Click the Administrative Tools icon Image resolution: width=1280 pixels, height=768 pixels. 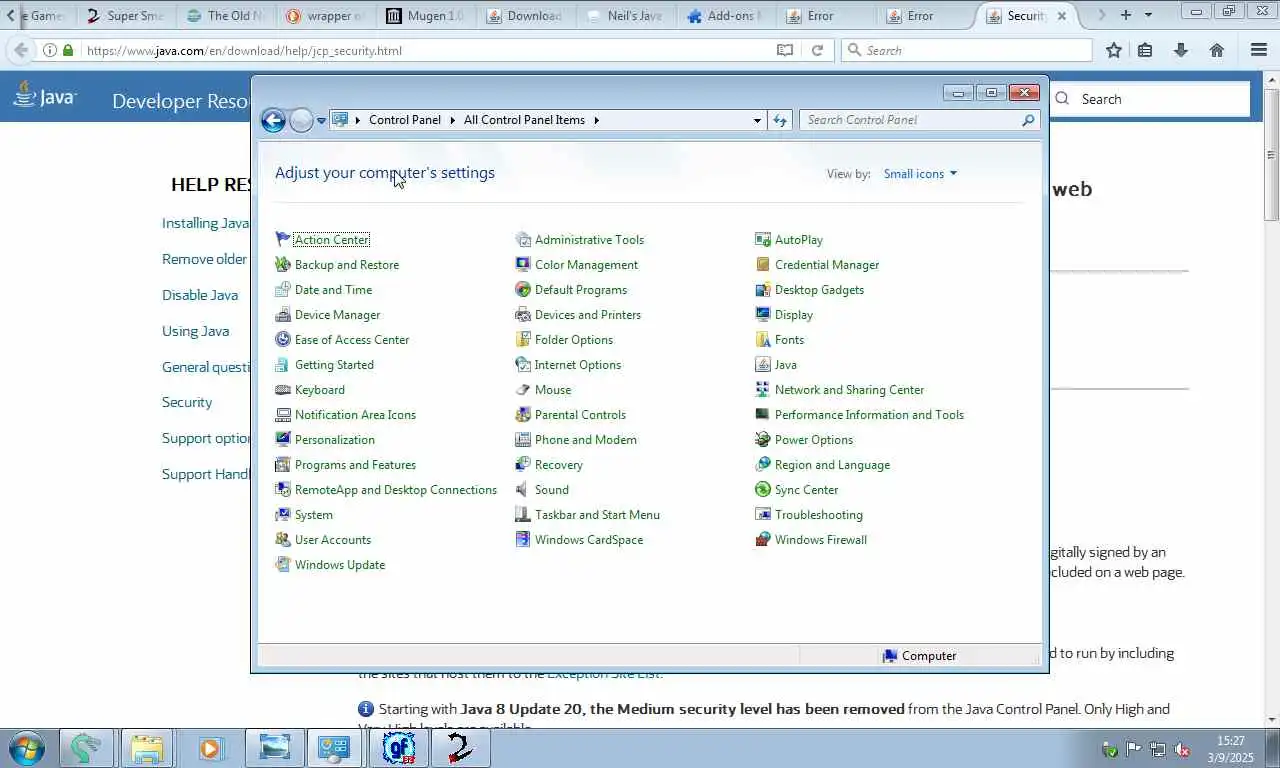[x=523, y=240]
